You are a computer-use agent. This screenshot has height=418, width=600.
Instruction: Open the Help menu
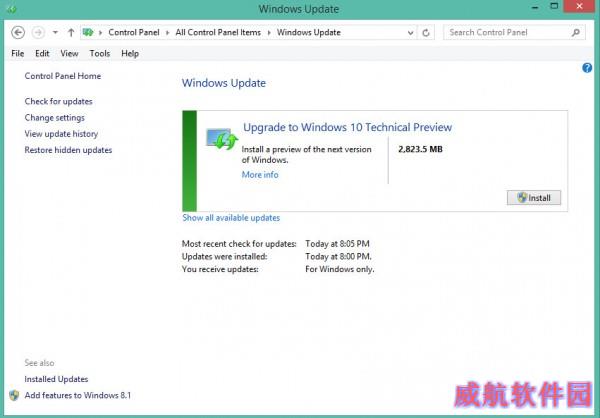(130, 54)
